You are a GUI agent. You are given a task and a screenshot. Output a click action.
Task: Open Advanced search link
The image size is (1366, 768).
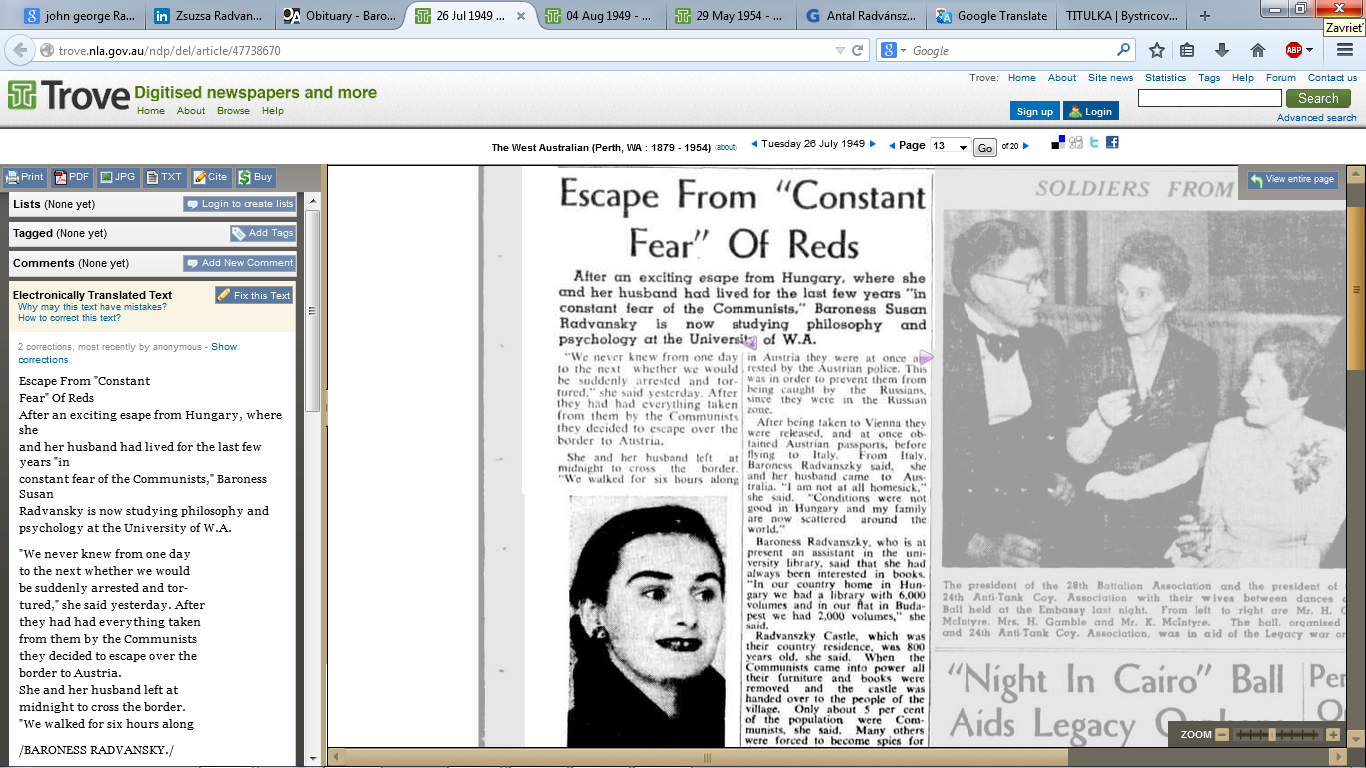coord(1316,118)
